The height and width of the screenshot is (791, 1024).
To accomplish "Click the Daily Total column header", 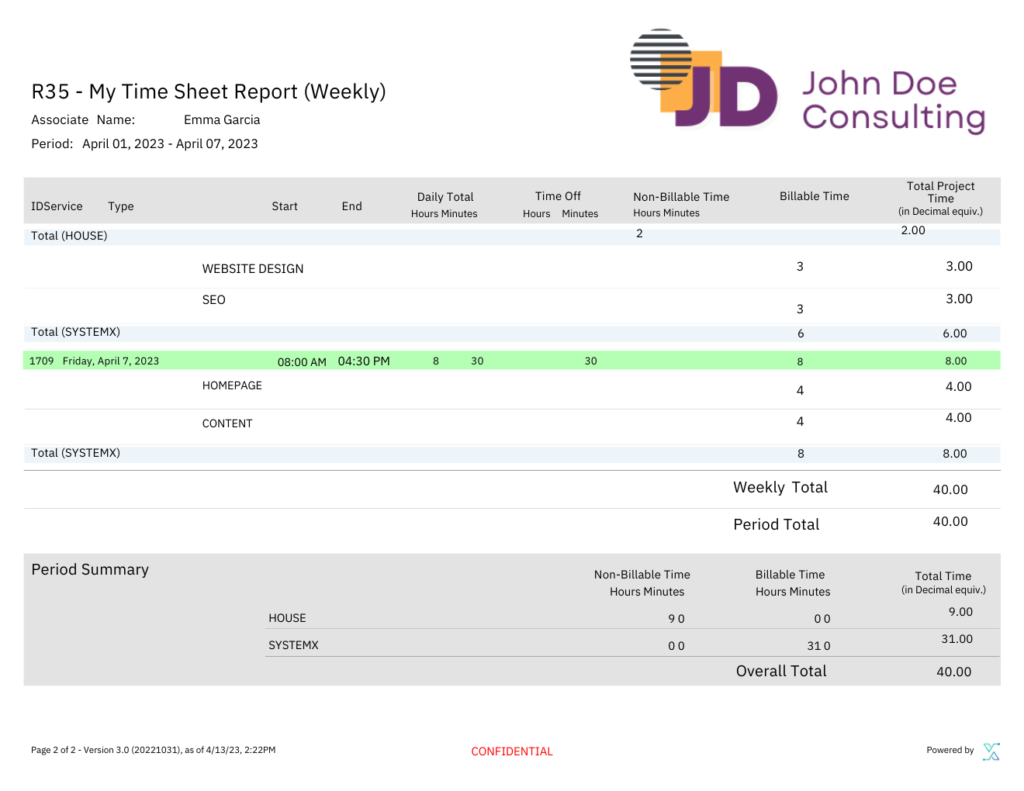I will (x=445, y=197).
